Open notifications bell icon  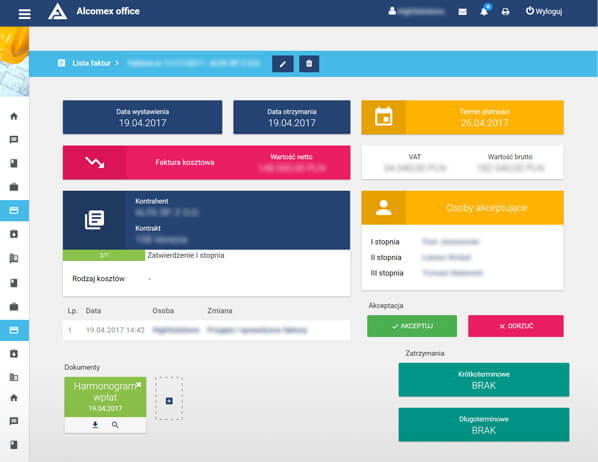(x=484, y=12)
